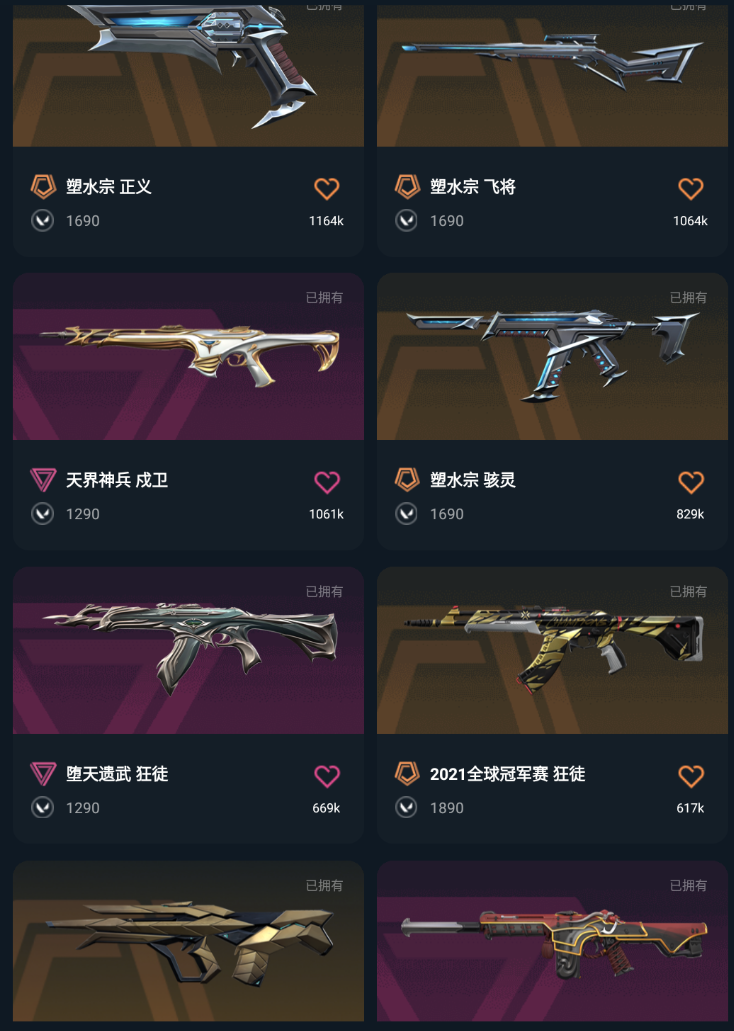This screenshot has height=1031, width=734.
Task: Favorite the 堕天遗武 狂徒 skin
Action: coord(326,776)
